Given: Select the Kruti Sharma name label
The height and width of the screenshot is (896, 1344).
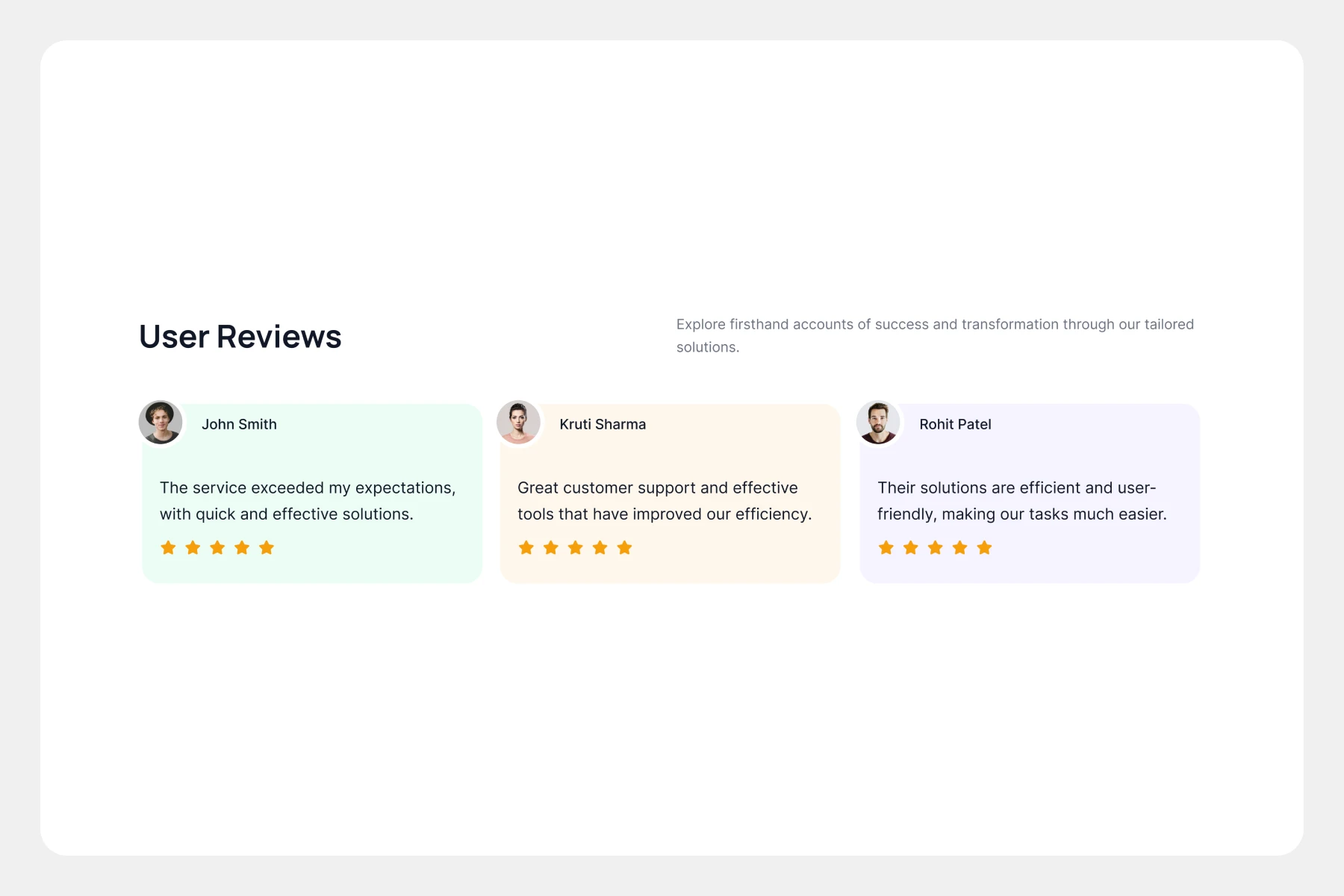Looking at the screenshot, I should click(x=603, y=424).
